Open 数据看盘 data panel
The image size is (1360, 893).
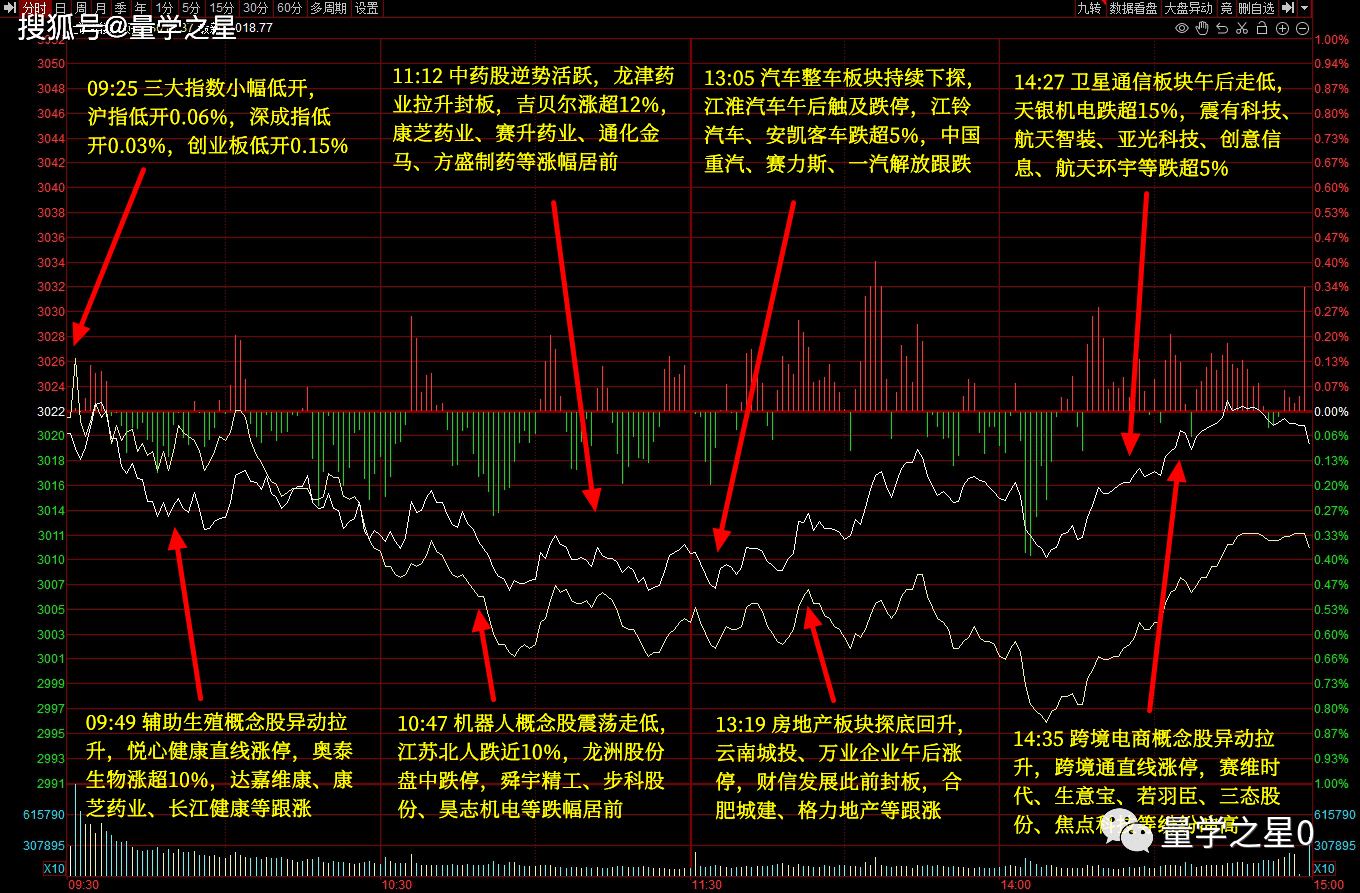pyautogui.click(x=1133, y=8)
